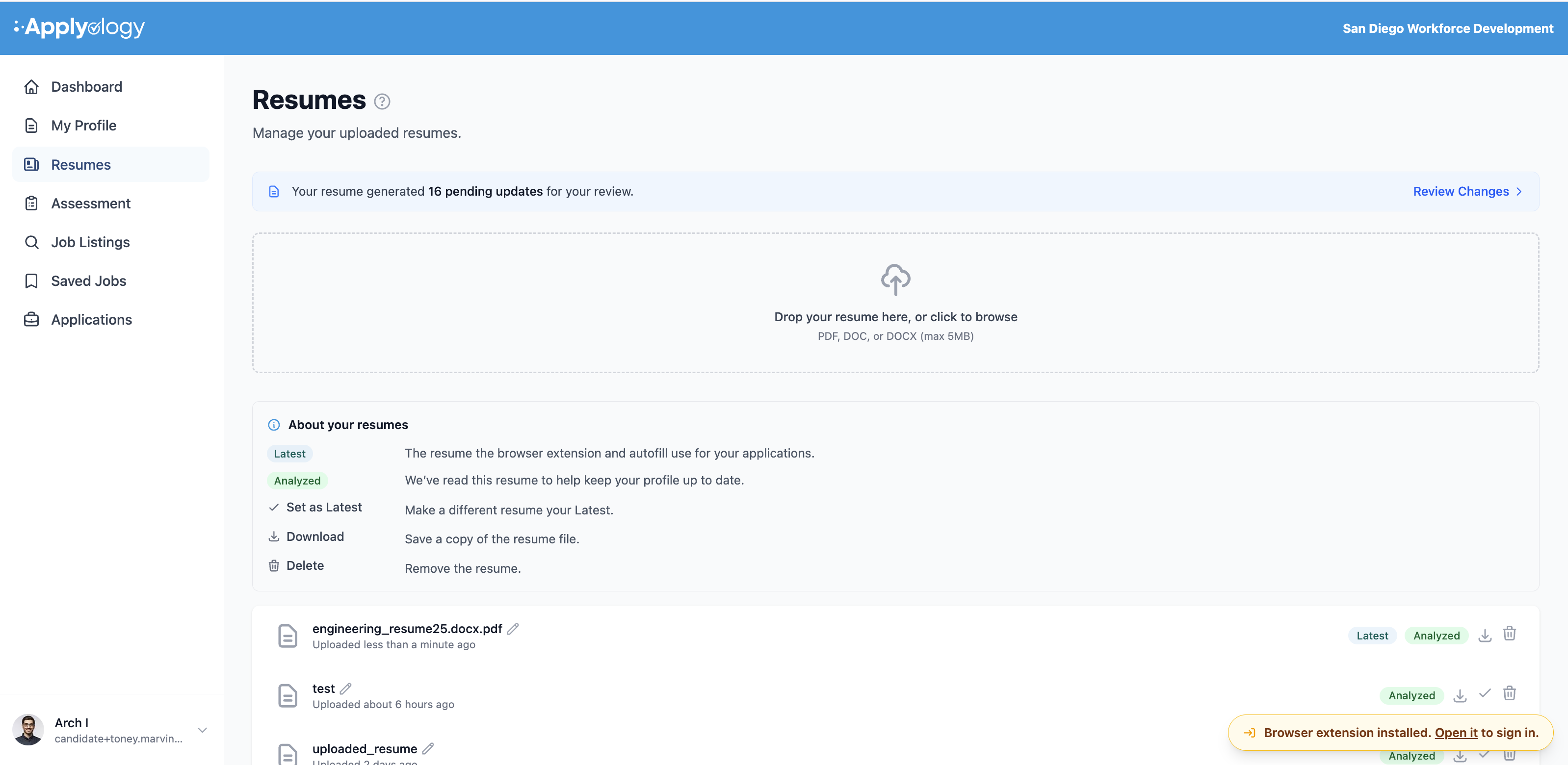Click the engineering_resume25.docx.pdf file name
1568x765 pixels.
407,629
